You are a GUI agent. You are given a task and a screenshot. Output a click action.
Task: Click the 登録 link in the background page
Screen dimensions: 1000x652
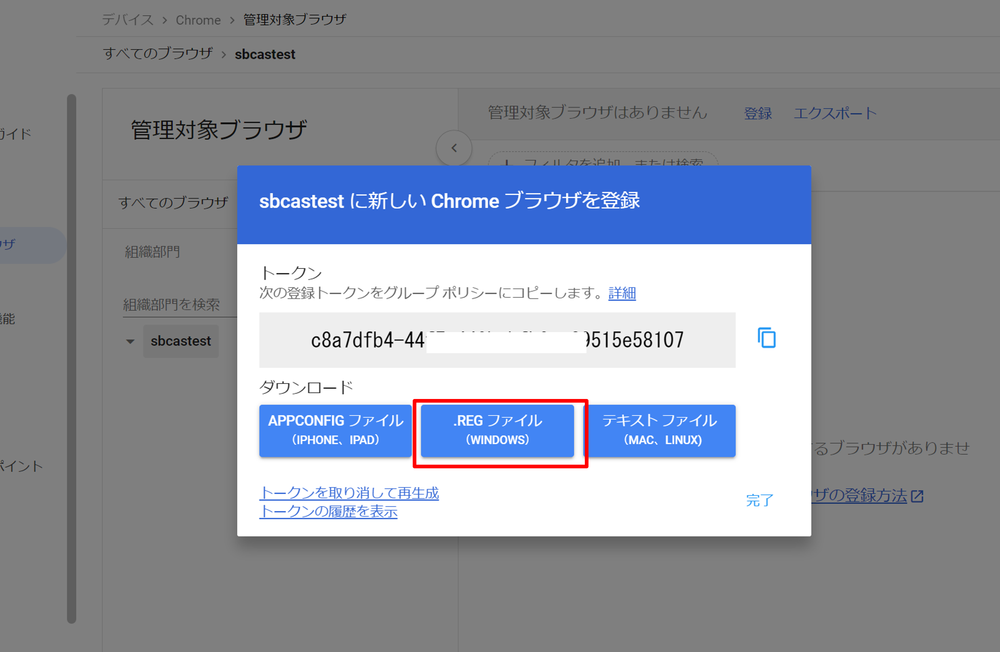[x=758, y=114]
